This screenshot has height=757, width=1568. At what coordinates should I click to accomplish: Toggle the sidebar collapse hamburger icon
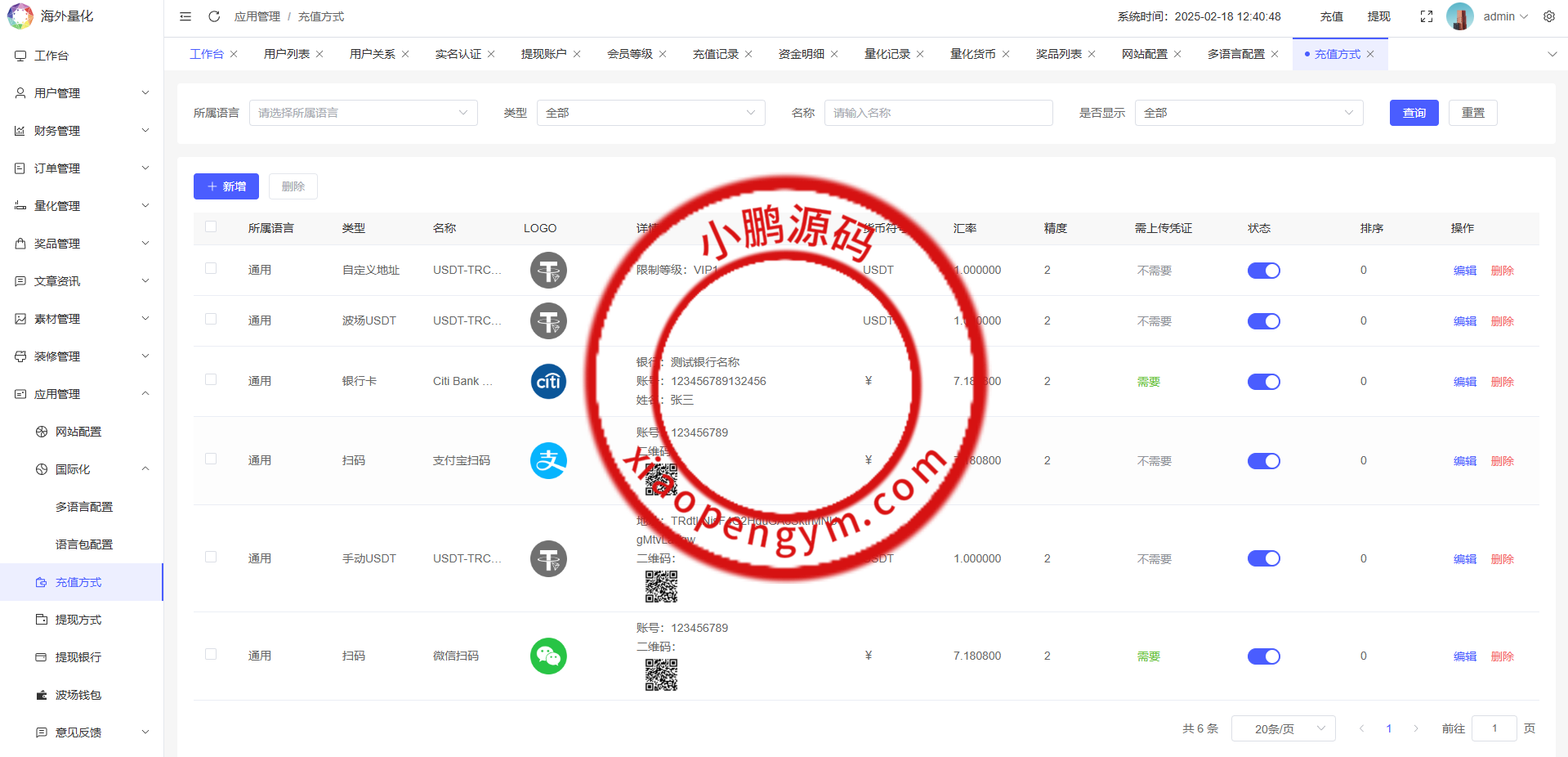(185, 16)
